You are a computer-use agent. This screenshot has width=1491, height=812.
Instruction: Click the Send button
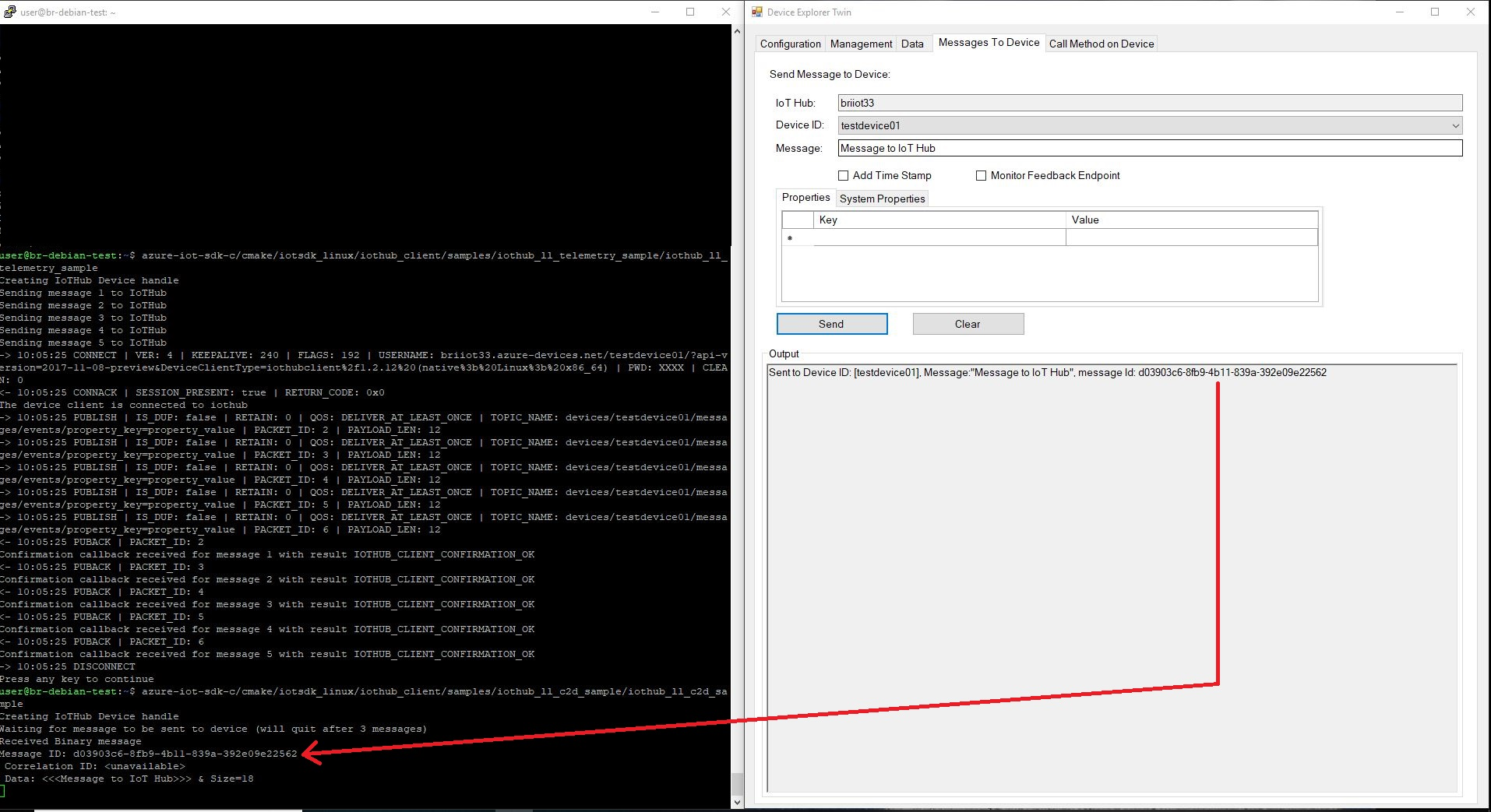point(832,324)
